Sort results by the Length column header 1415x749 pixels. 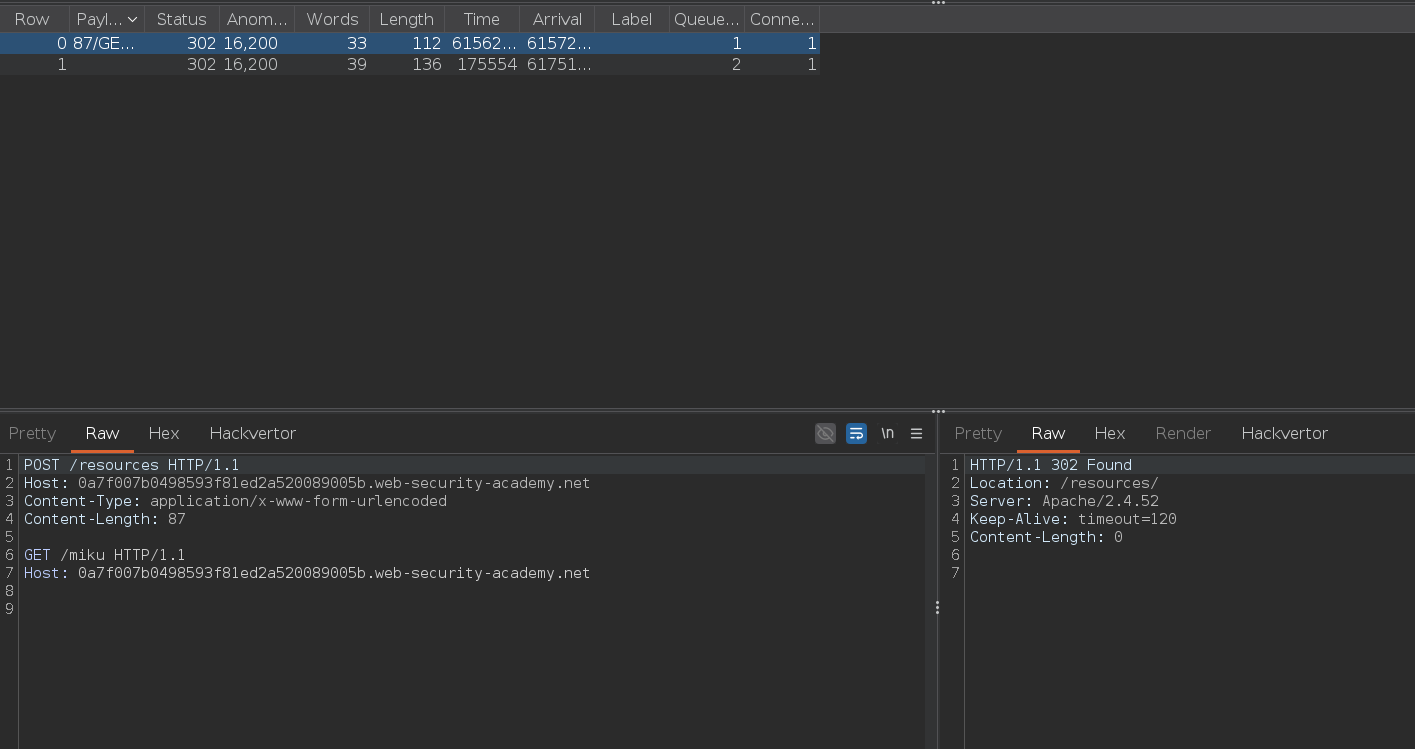[407, 19]
